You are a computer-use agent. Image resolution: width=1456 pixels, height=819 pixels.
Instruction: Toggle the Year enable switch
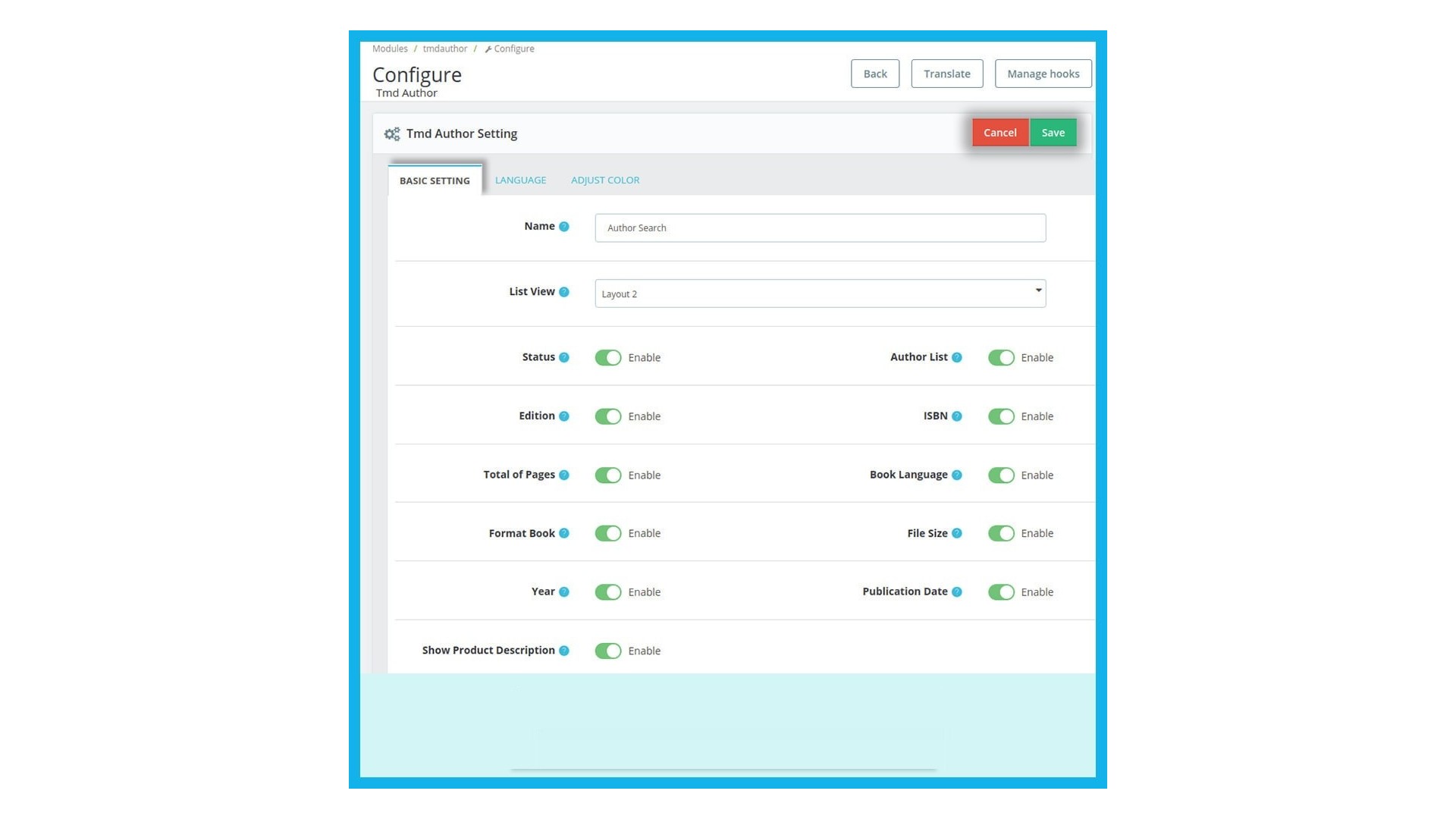click(607, 591)
